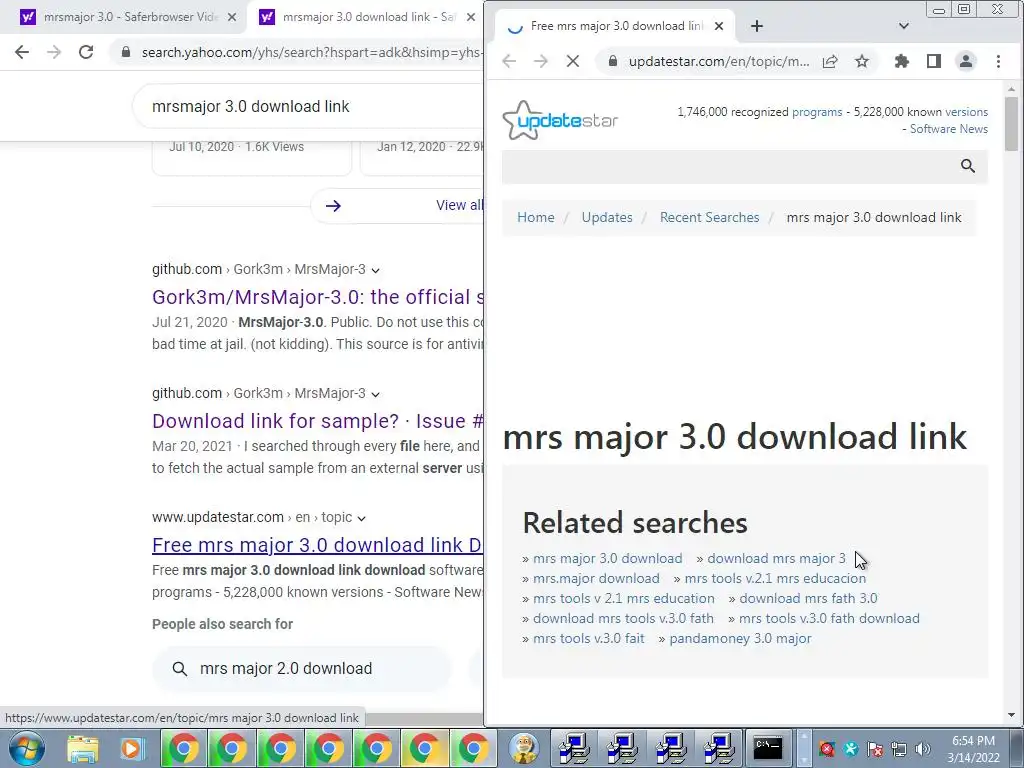Click the Action Center flag tray icon
The height and width of the screenshot is (768, 1024).
pos(875,749)
